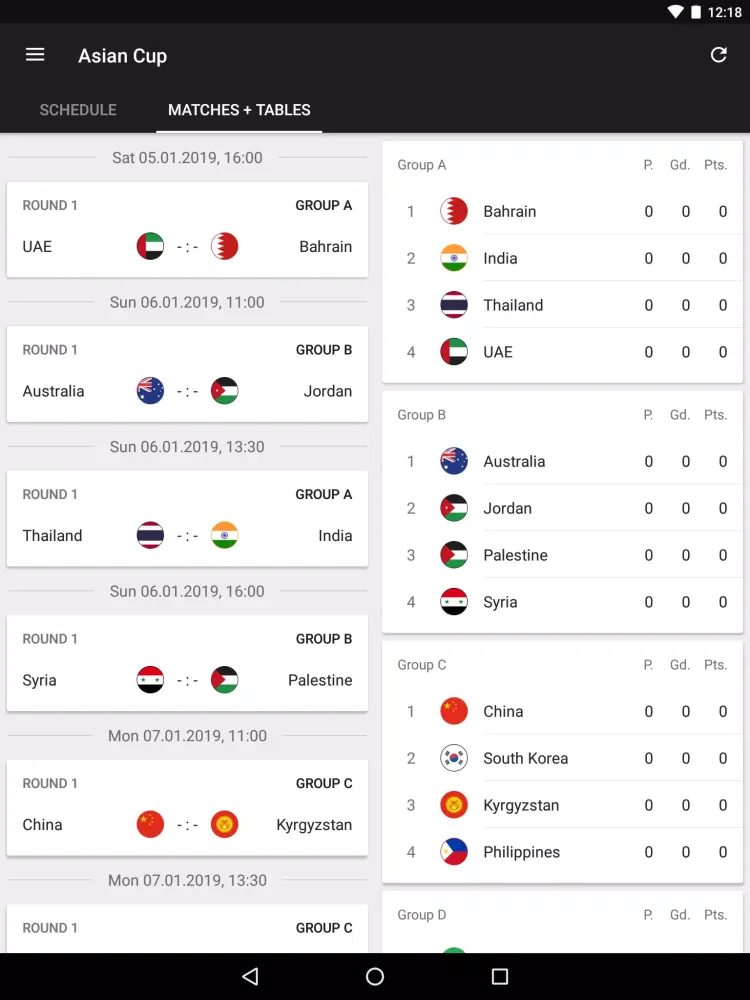Tap Australia flag in Group B table

[x=454, y=461]
